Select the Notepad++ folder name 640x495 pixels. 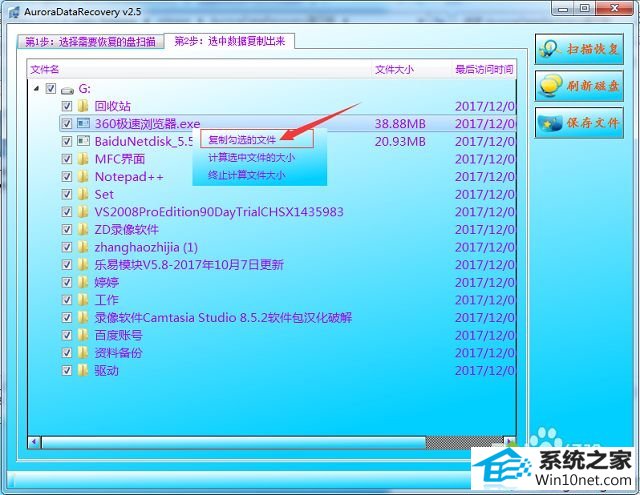pos(129,177)
